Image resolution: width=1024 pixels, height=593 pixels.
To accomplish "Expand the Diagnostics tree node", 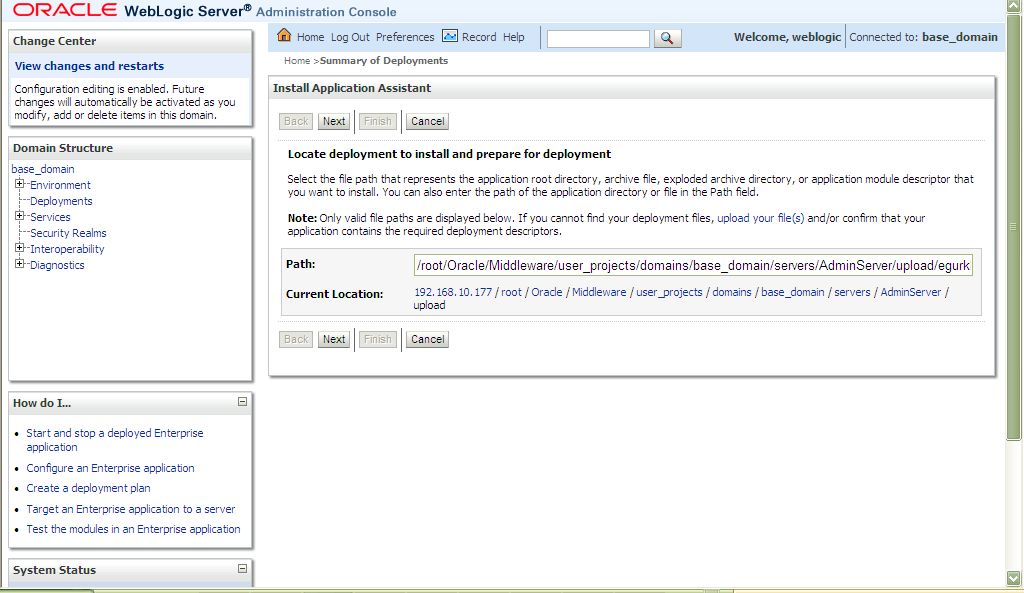I will coord(20,264).
